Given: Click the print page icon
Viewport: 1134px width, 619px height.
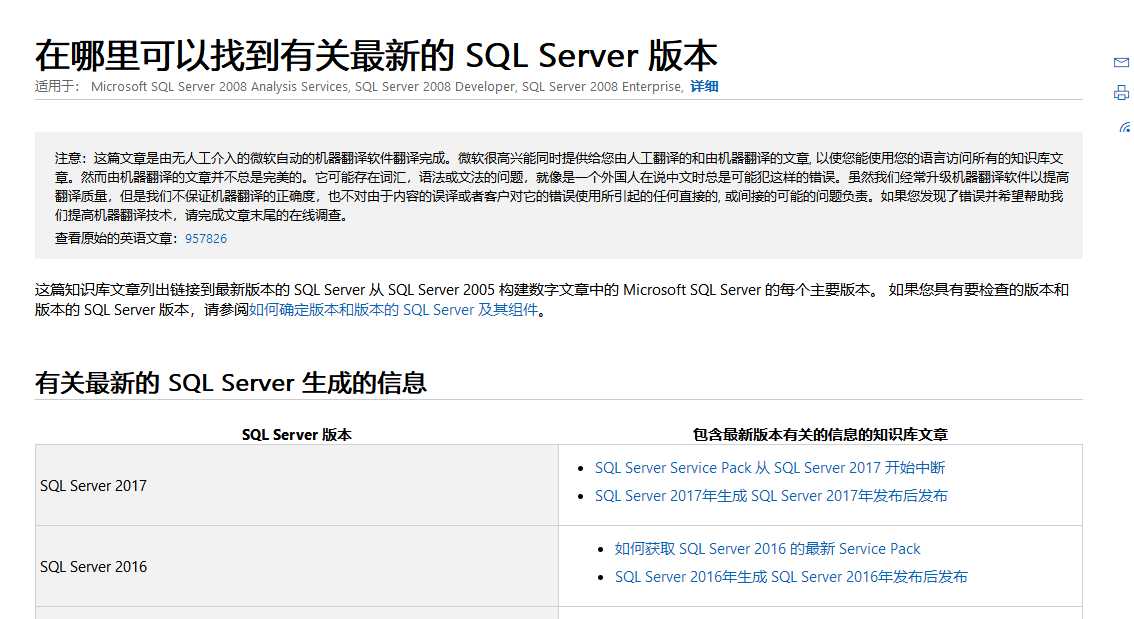Looking at the screenshot, I should (x=1121, y=93).
